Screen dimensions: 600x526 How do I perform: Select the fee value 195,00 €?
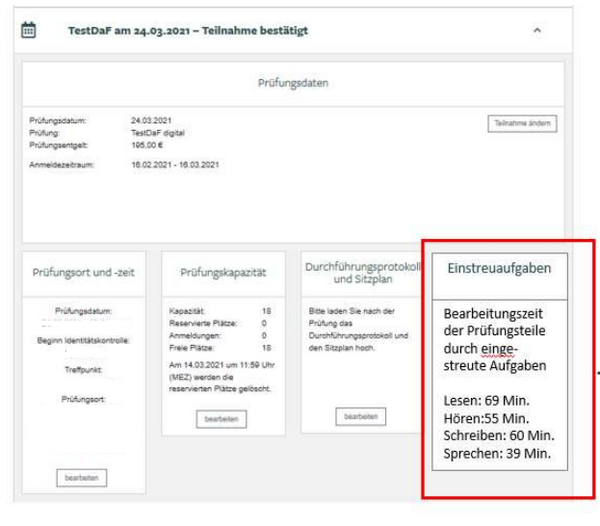point(147,145)
